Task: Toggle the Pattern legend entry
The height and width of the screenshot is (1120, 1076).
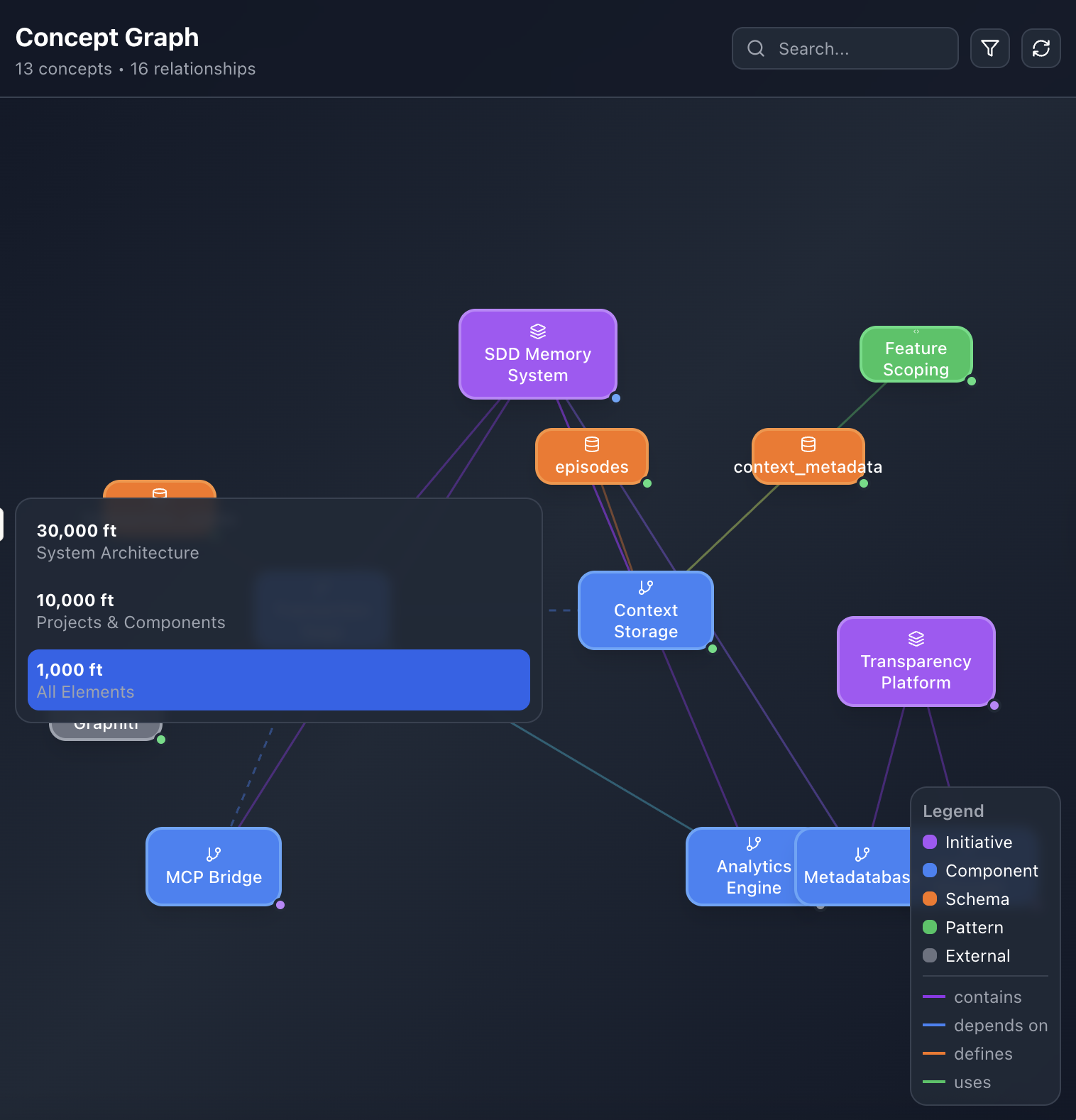Action: pyautogui.click(x=974, y=927)
